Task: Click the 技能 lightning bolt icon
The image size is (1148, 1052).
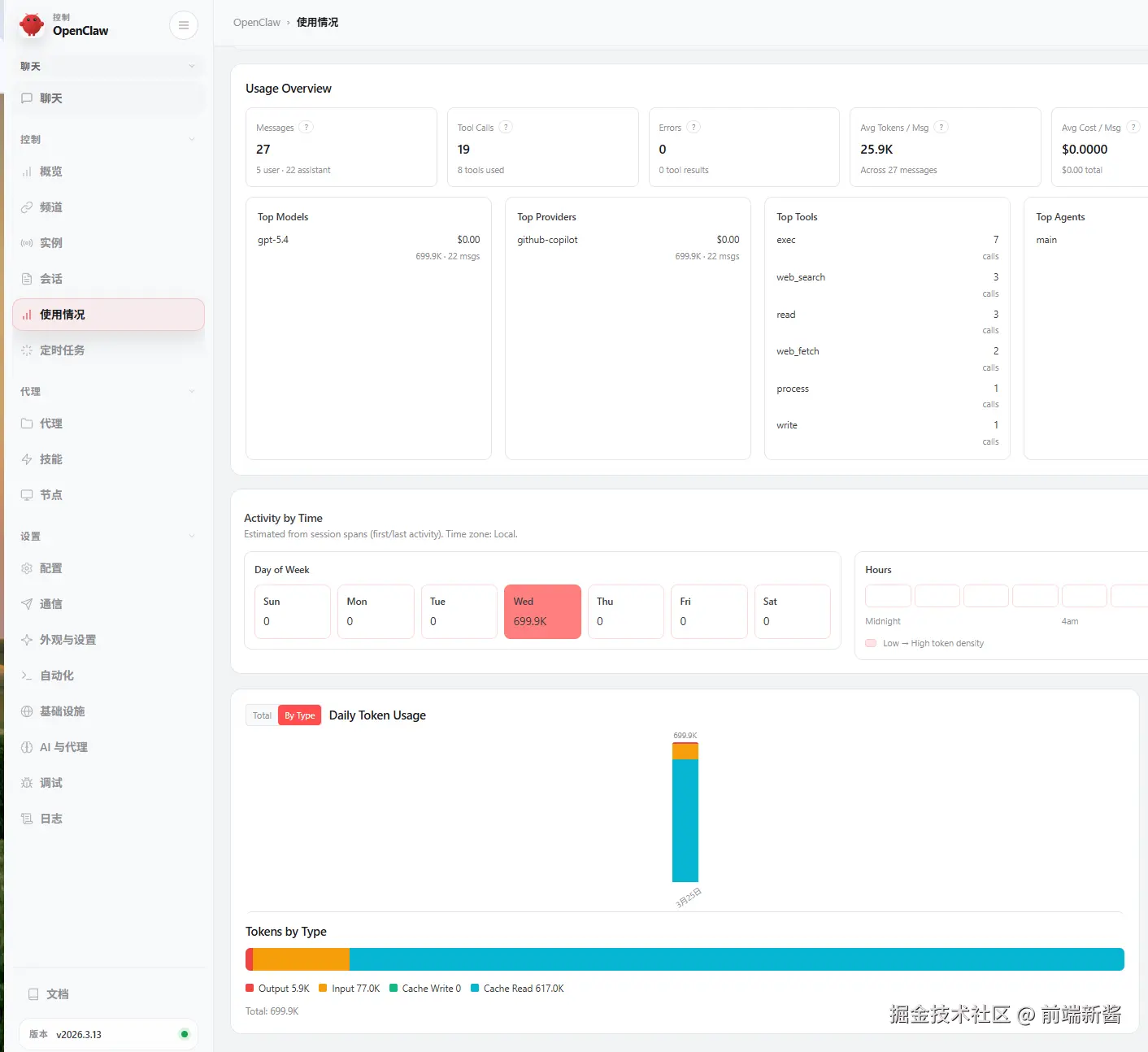Action: (x=27, y=459)
